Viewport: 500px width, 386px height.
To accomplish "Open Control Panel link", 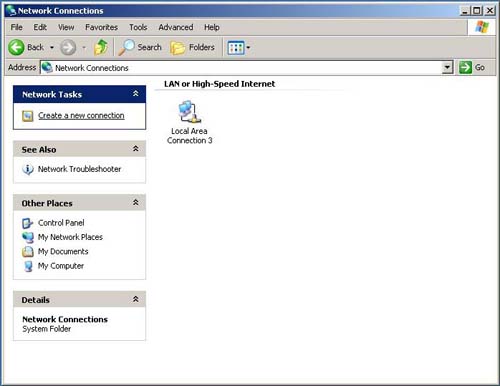I will 61,223.
